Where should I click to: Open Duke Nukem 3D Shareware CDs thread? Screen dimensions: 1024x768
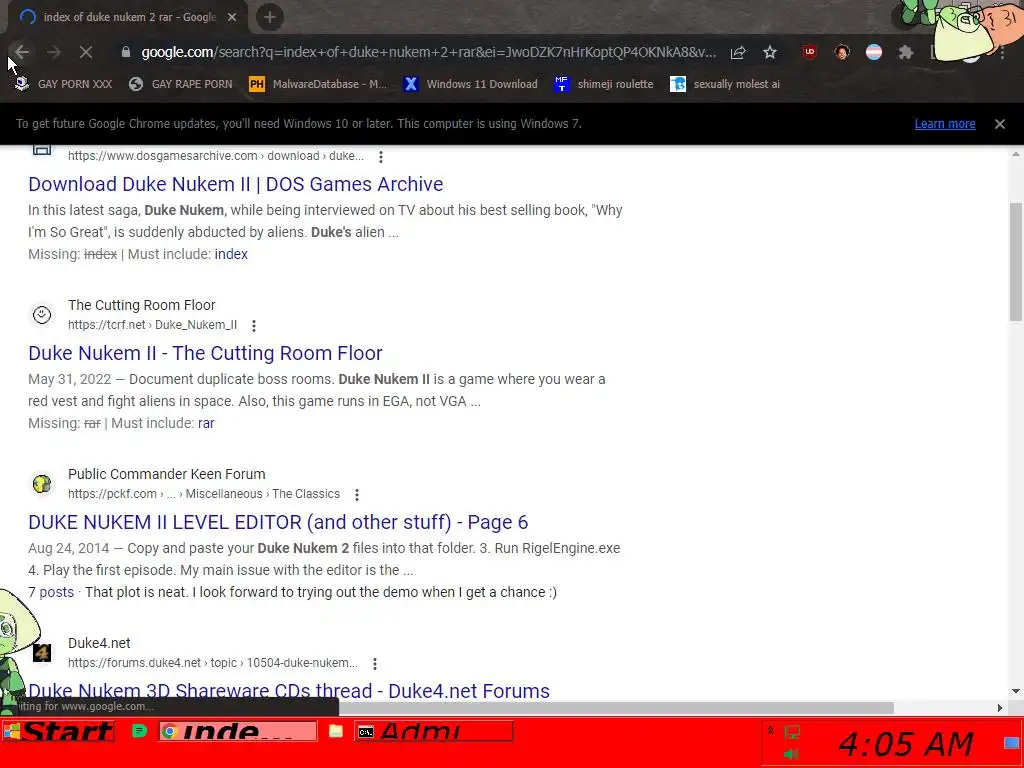[289, 691]
